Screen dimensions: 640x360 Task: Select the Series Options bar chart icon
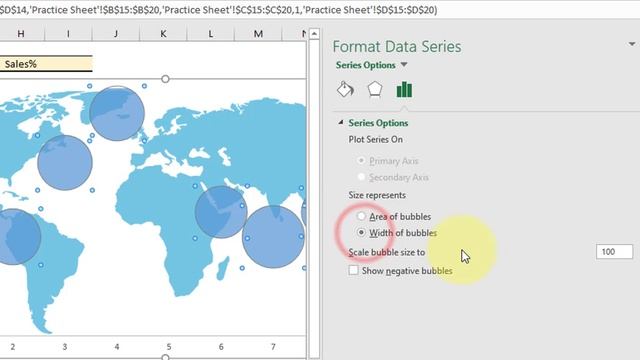(x=404, y=89)
